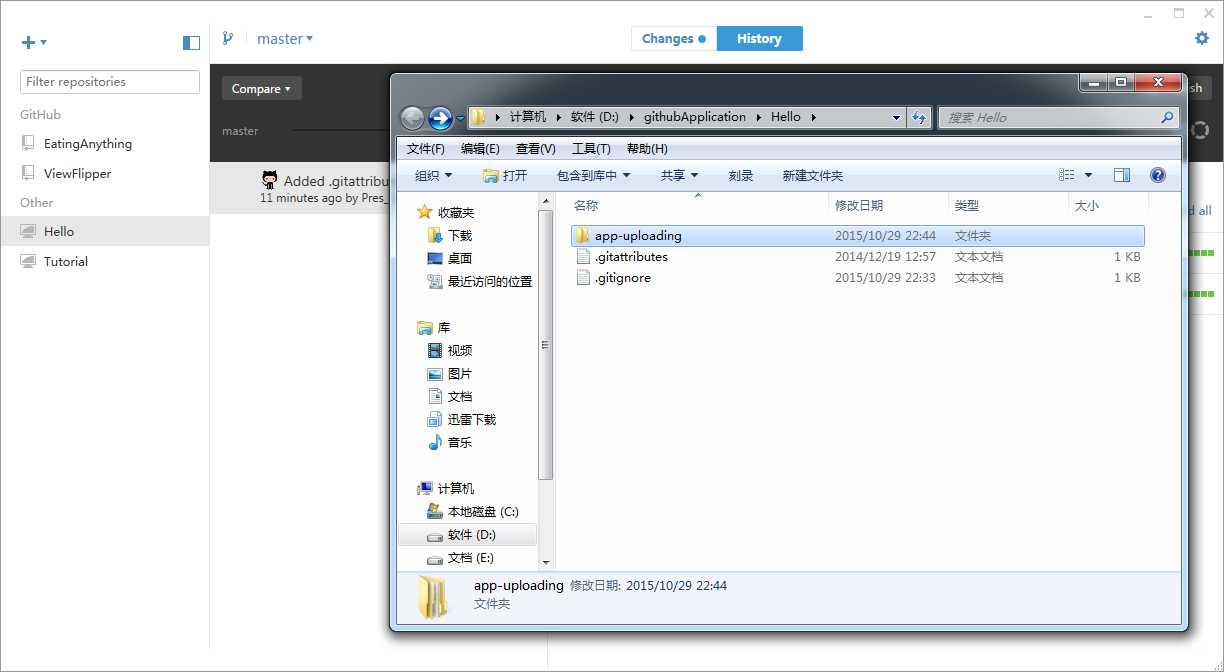
Task: Select 本地磁盘 (C:) drive
Action: click(x=473, y=511)
